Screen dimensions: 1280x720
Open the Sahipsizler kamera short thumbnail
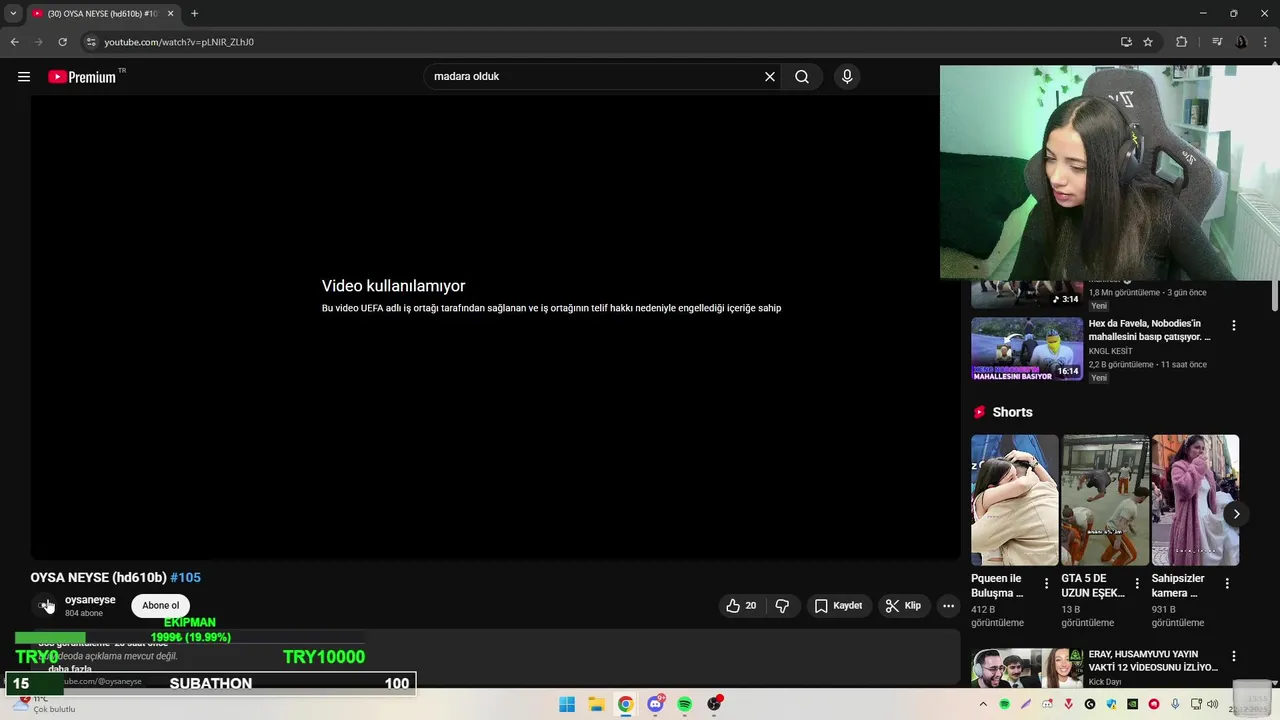[x=1195, y=500]
